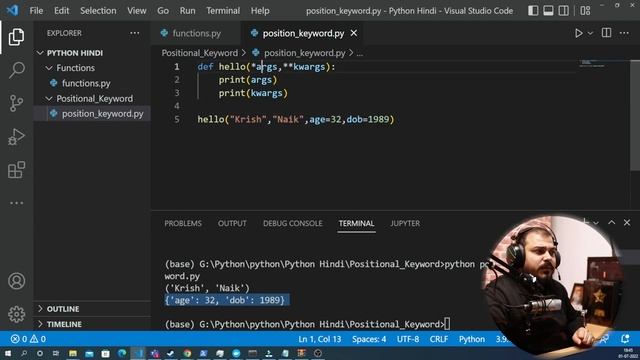This screenshot has height=360, width=640.
Task: Open the Terminal menu
Action: click(x=223, y=11)
